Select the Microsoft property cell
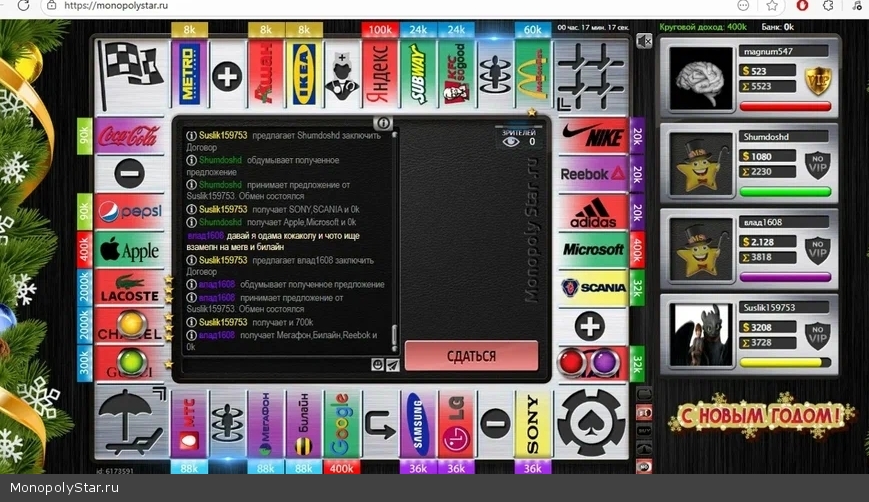869x502 pixels. pos(592,250)
